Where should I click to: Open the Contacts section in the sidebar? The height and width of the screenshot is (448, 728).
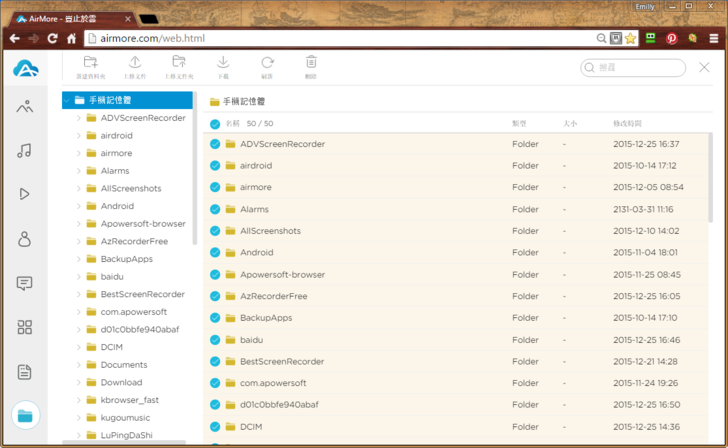click(x=25, y=239)
